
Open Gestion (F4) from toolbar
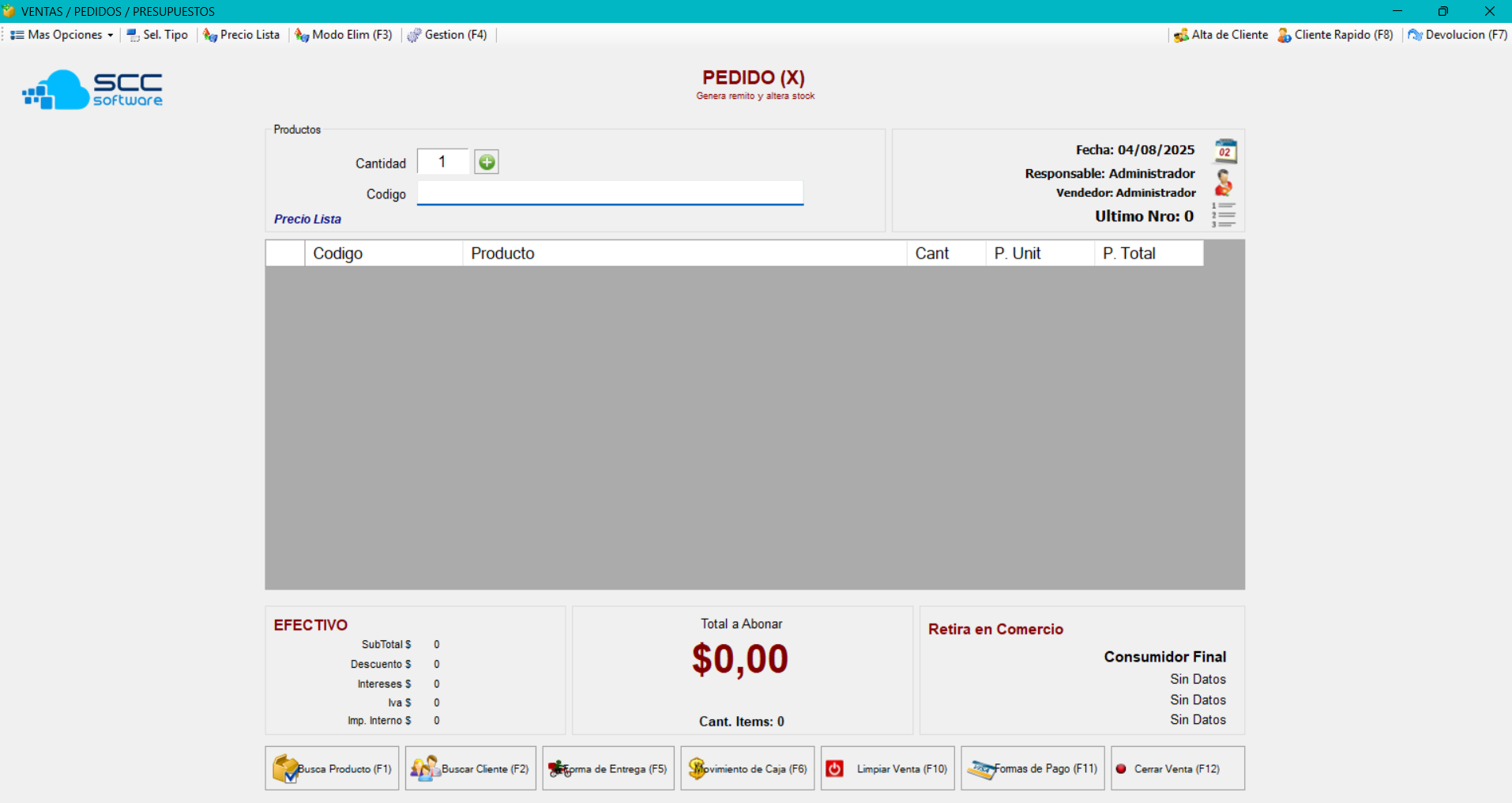pyautogui.click(x=448, y=35)
